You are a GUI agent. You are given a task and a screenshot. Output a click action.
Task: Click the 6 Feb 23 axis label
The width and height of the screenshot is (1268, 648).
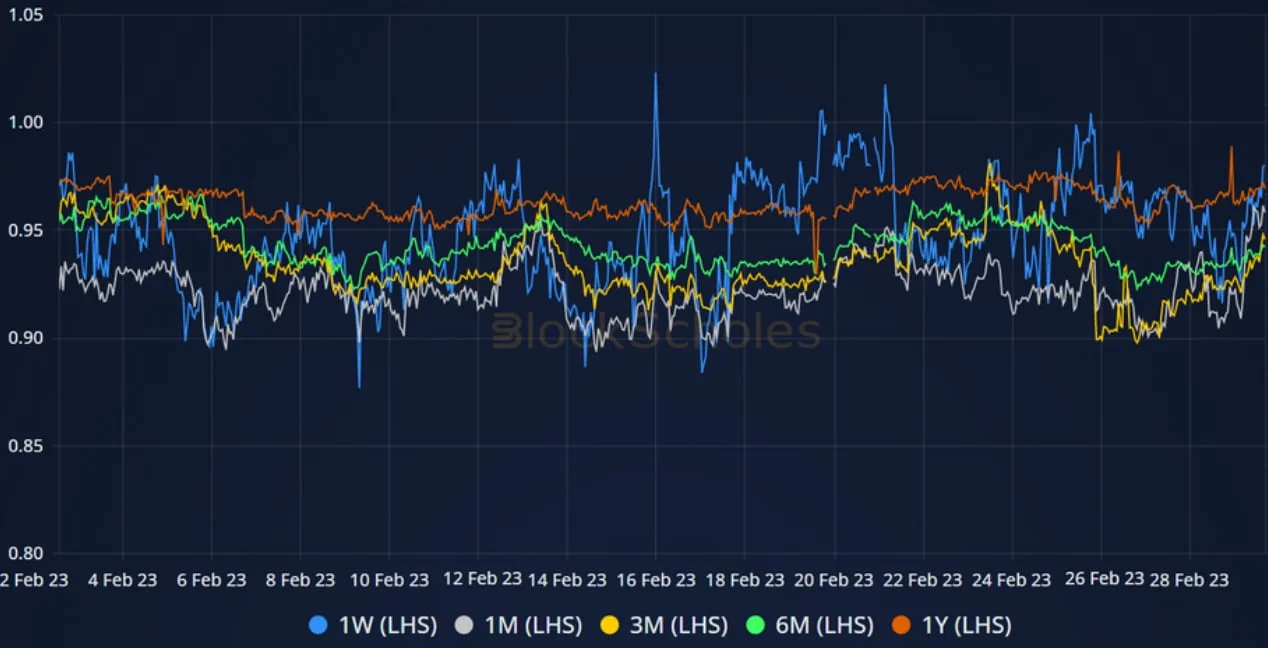(x=211, y=580)
